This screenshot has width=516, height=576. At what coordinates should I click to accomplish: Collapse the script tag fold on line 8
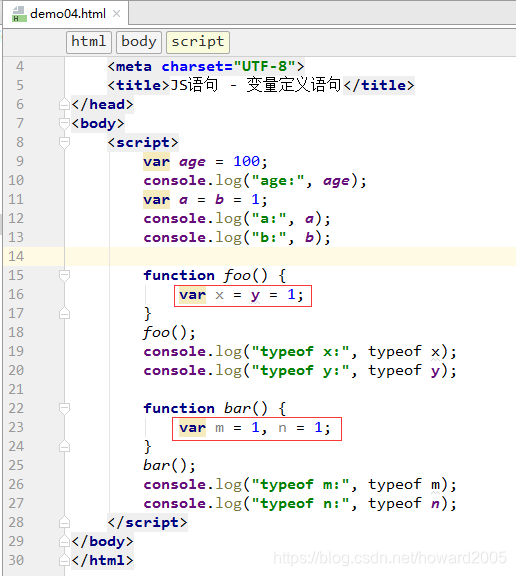(x=64, y=143)
